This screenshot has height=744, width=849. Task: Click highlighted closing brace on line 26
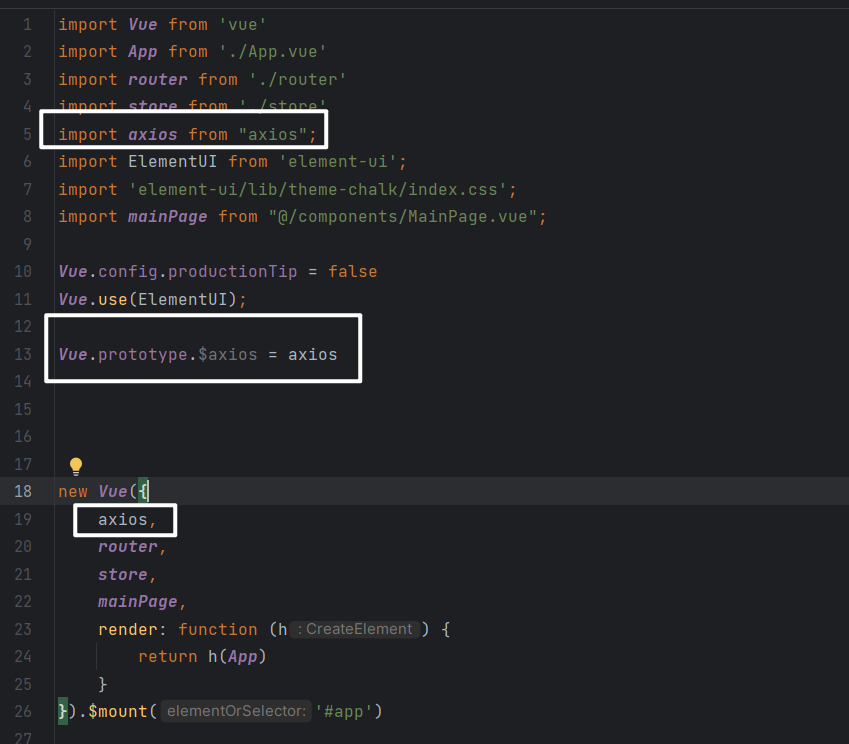63,712
